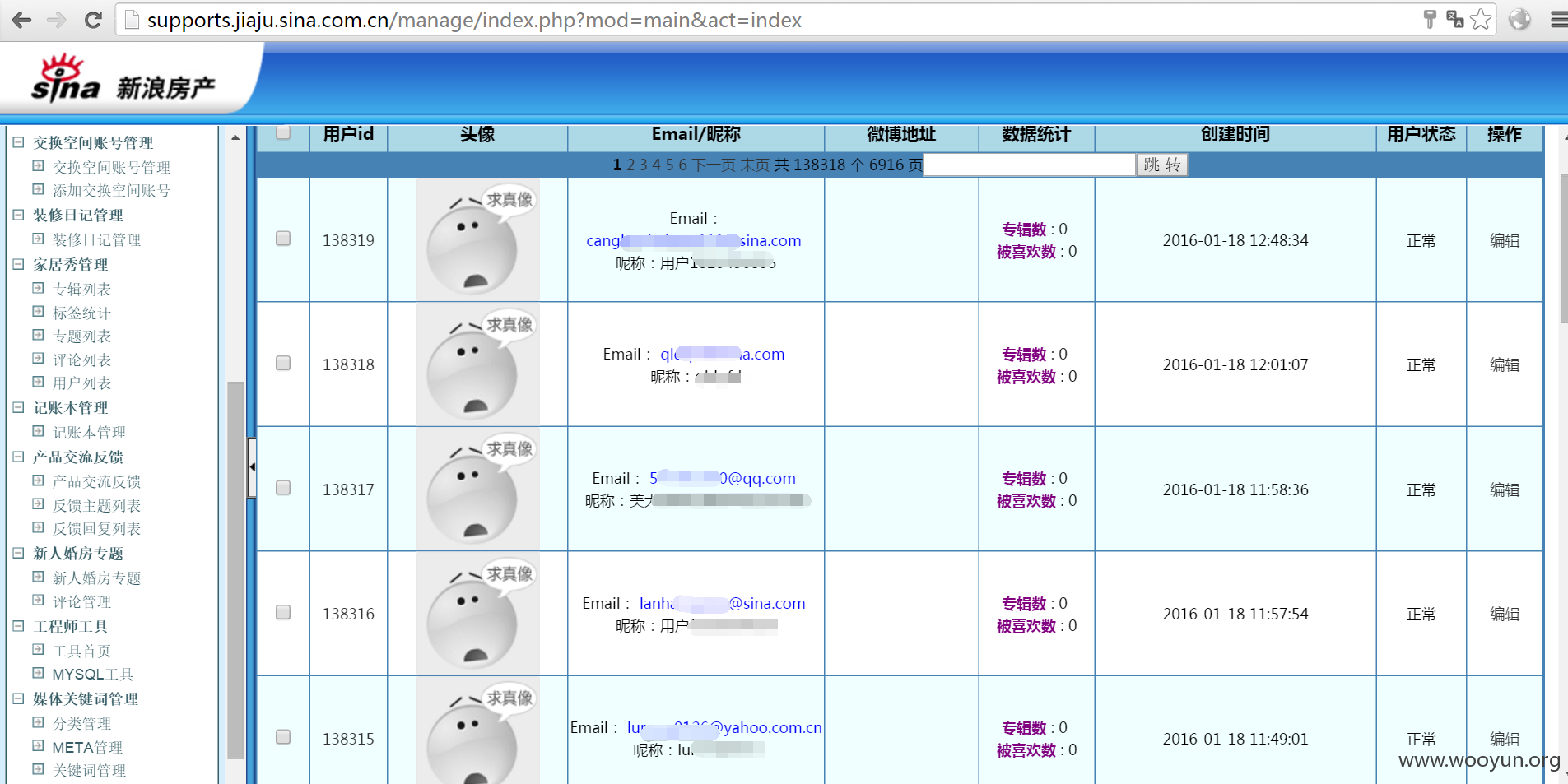The image size is (1568, 784).
Task: Open the saved password key icon
Action: pyautogui.click(x=1430, y=19)
